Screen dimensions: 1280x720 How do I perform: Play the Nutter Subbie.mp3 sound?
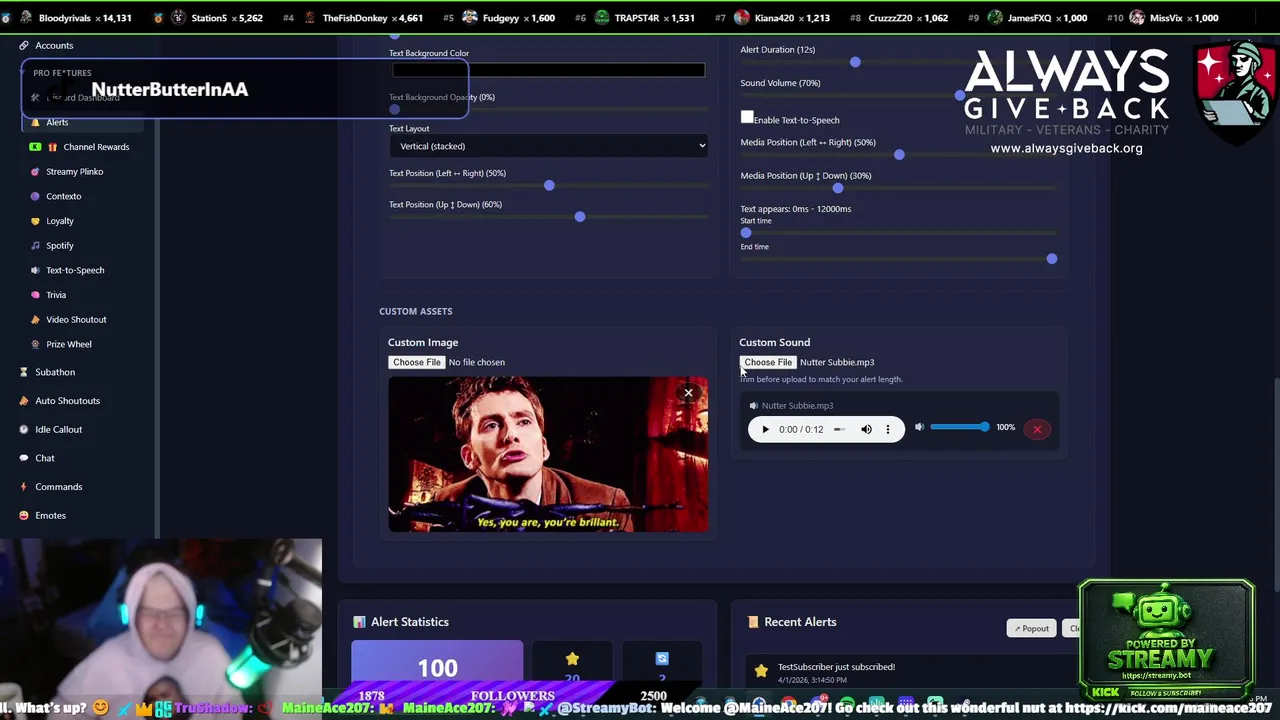coord(765,429)
